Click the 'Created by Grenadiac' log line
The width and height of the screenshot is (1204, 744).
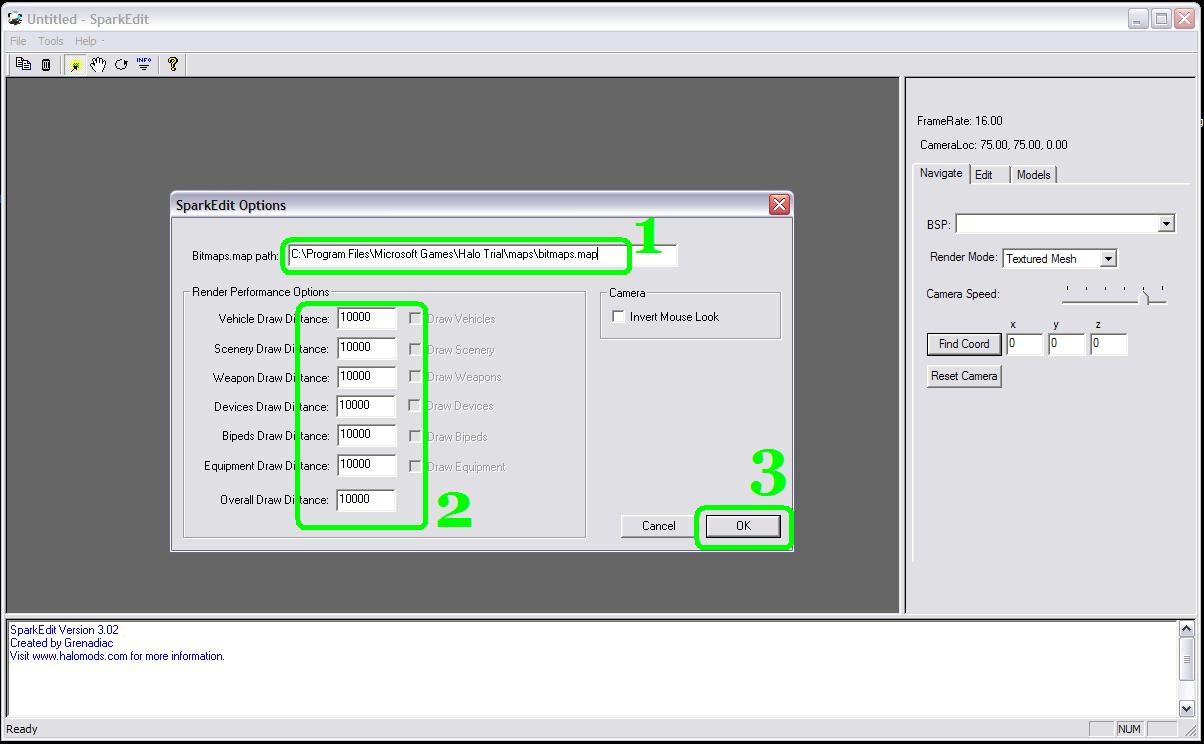point(61,643)
